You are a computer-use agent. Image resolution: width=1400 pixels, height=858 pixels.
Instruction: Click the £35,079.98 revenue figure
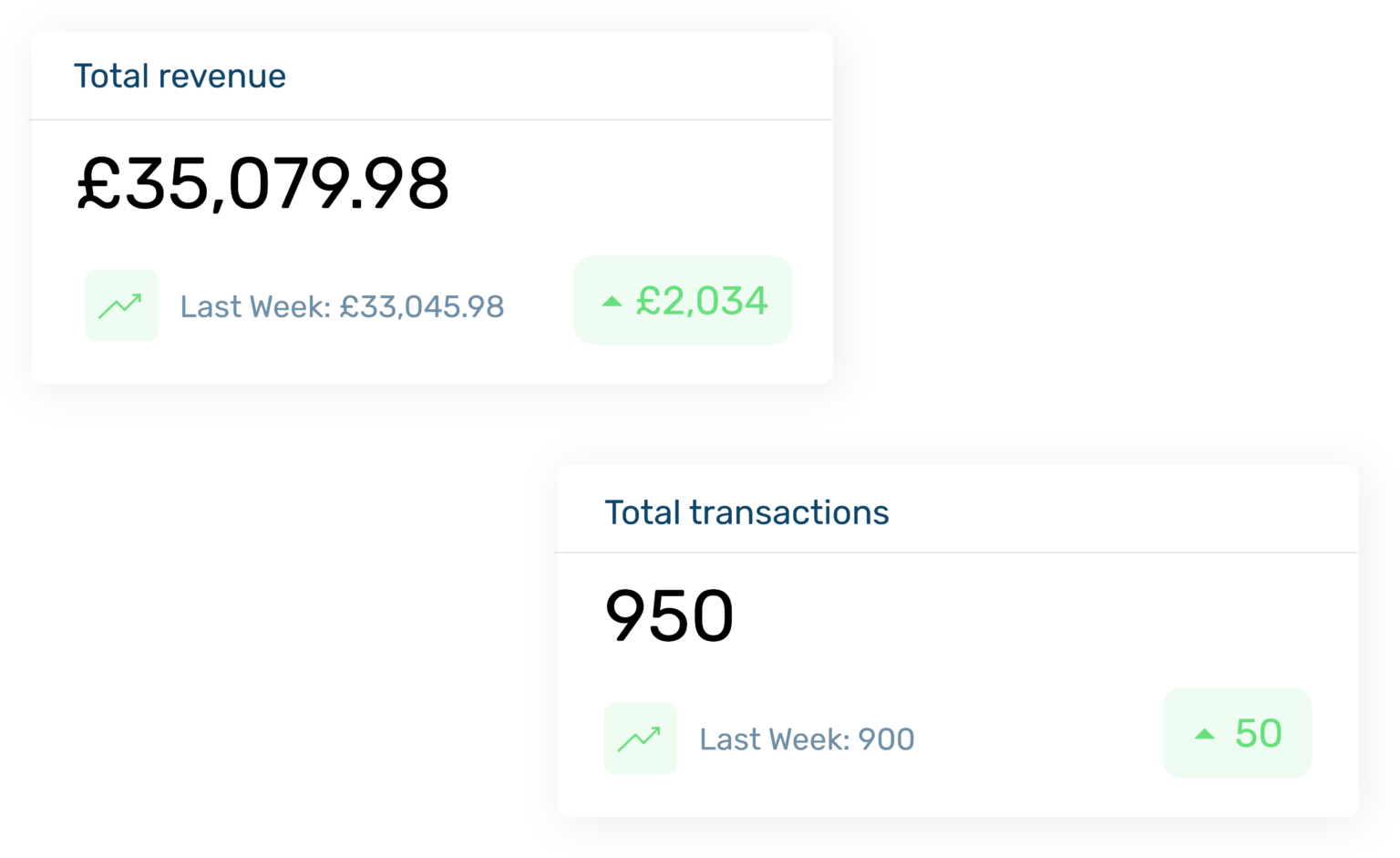[263, 182]
